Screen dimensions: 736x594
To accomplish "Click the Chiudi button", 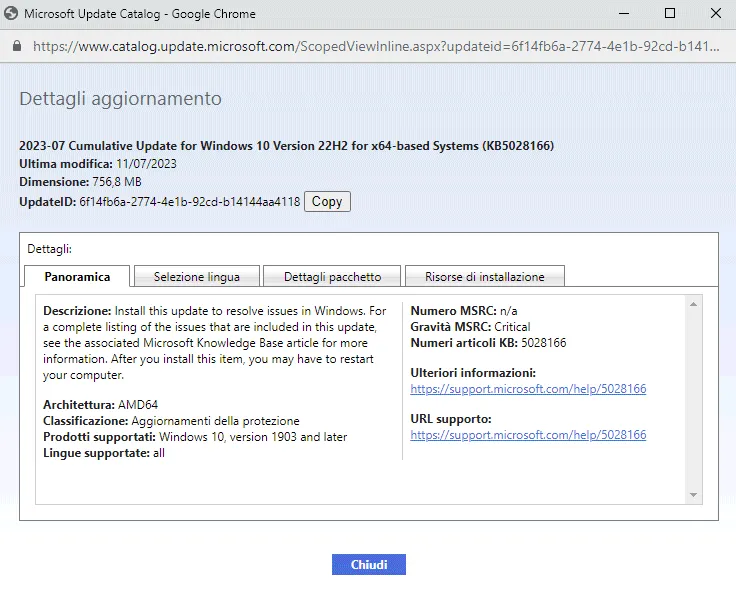I will (369, 564).
